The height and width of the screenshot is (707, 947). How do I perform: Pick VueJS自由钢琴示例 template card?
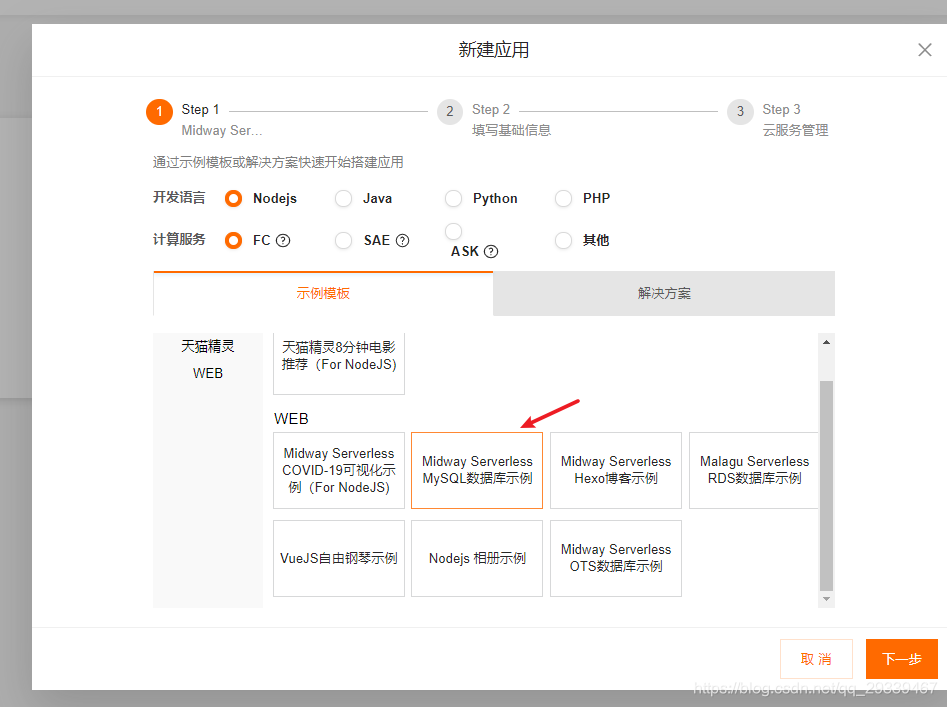(x=339, y=558)
